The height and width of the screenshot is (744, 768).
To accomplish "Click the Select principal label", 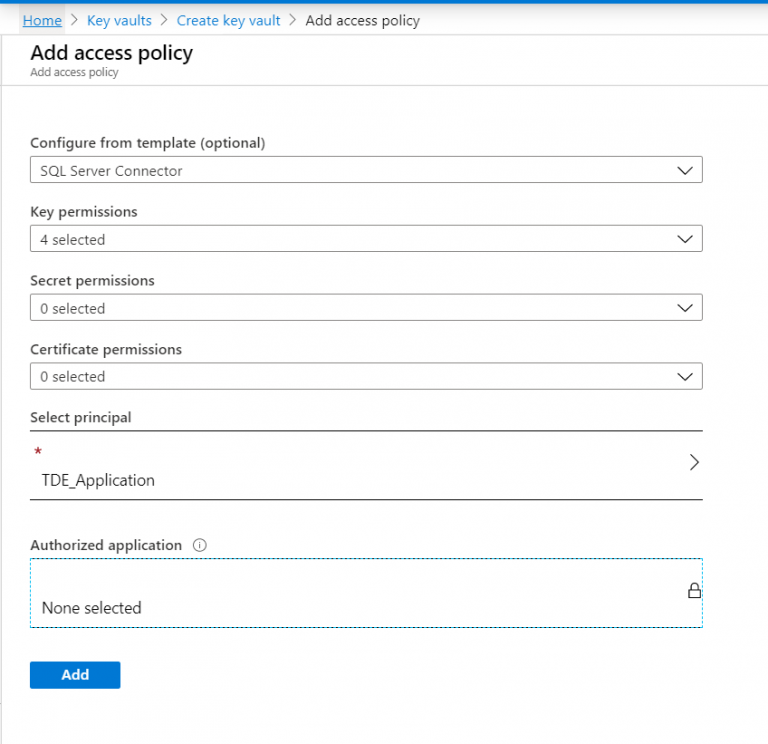I will pos(81,417).
